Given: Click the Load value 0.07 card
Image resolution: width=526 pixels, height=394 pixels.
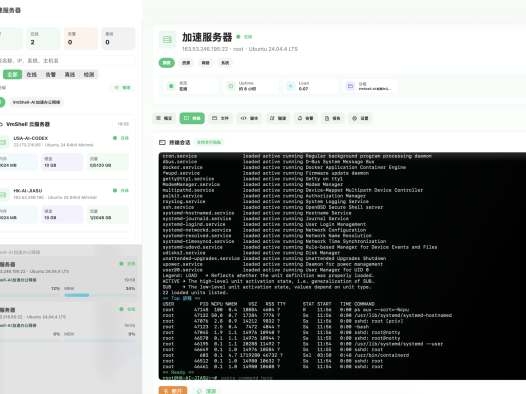Looking at the screenshot, I should coord(311,86).
